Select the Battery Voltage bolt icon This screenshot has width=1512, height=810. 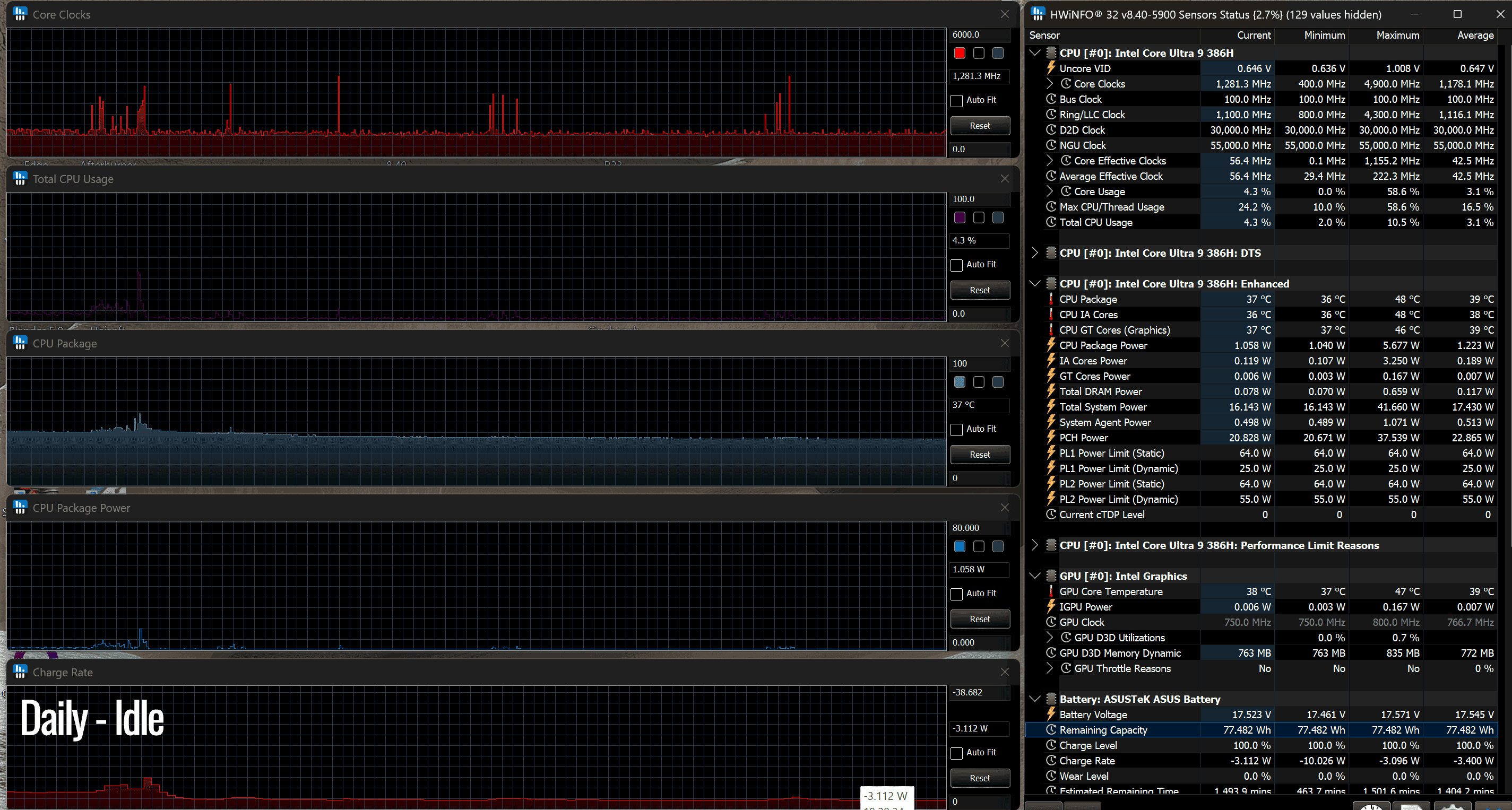(1051, 715)
